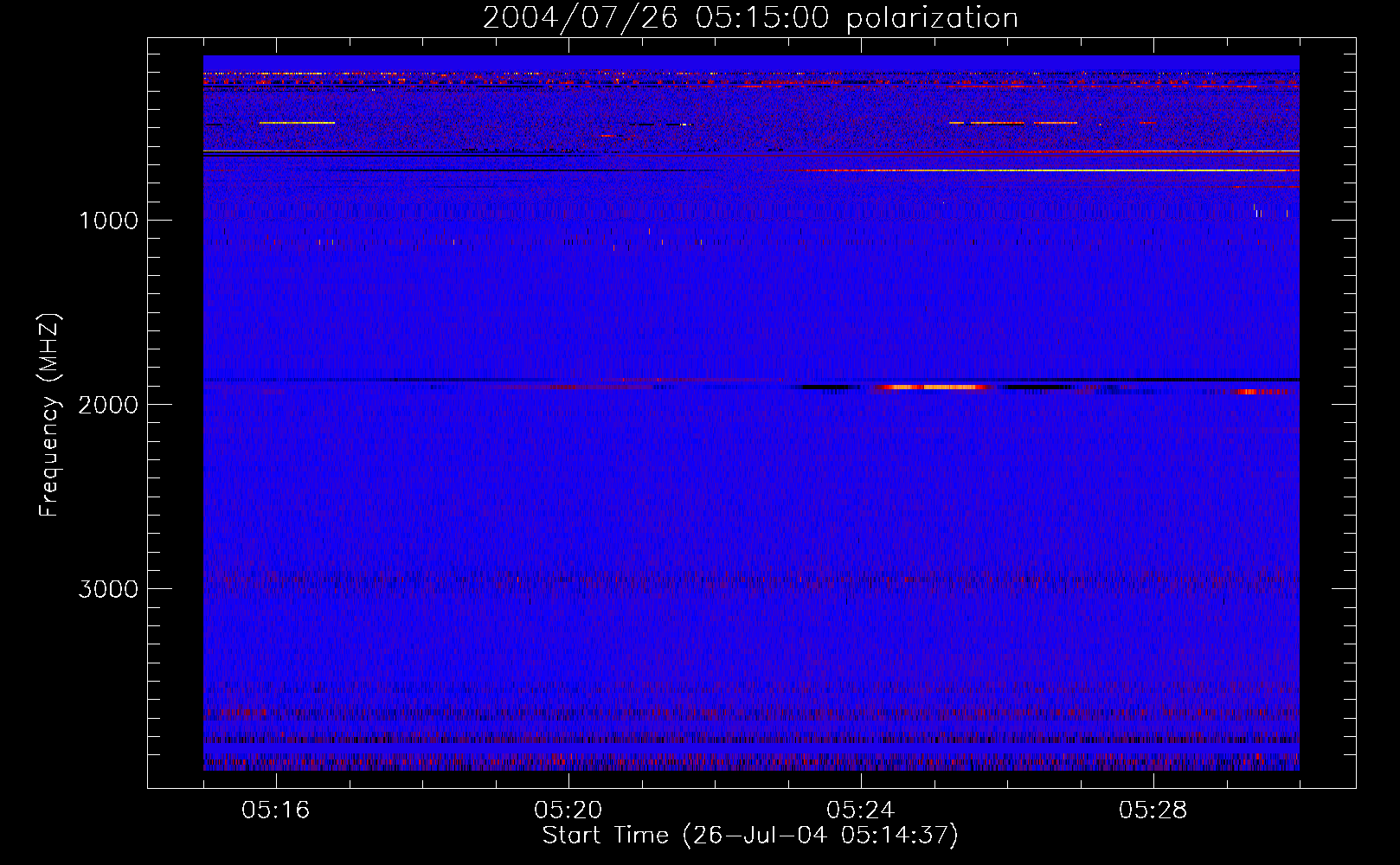Image resolution: width=1400 pixels, height=865 pixels.
Task: Click the 'Start Time (26-Jul-04 05:14:37)' label
Action: coord(750,836)
